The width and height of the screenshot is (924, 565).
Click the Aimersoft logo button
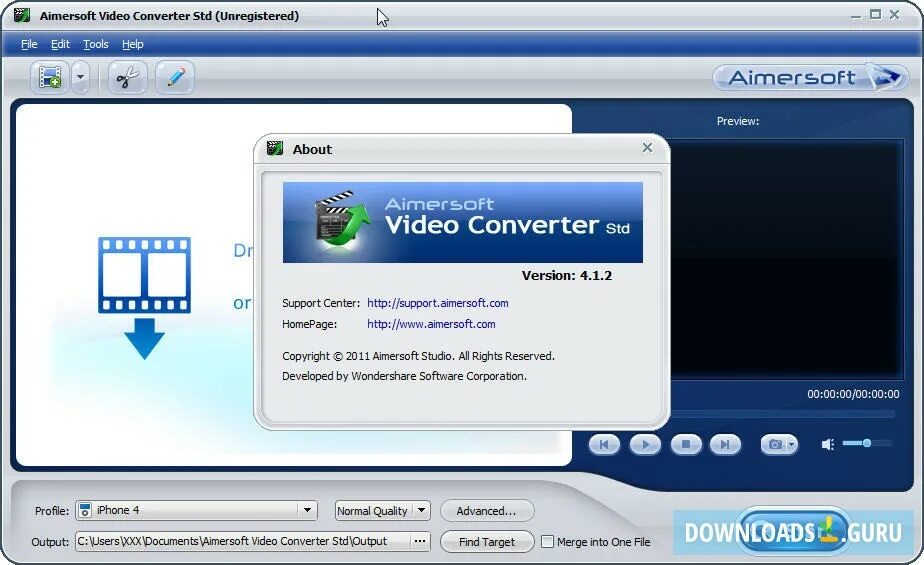click(810, 77)
